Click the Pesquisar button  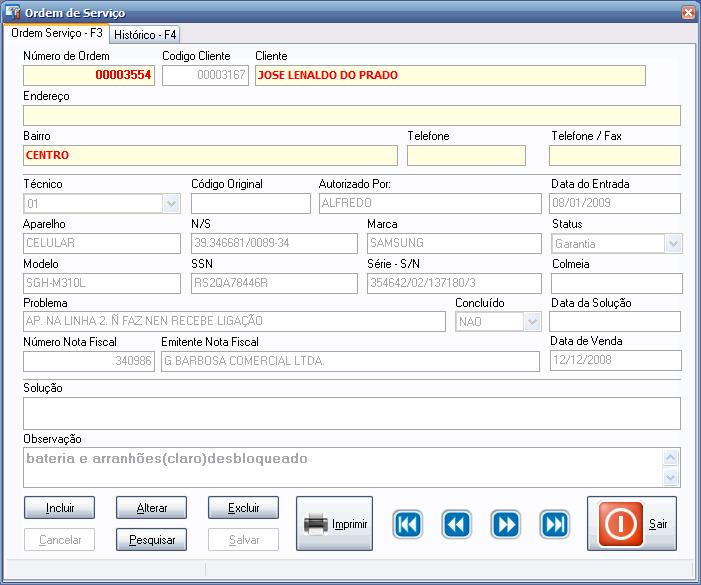(x=152, y=540)
